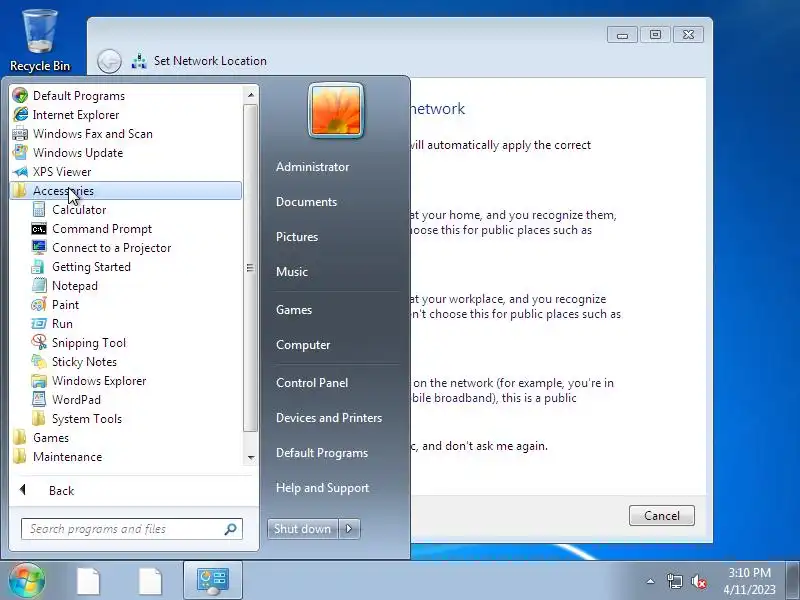Open Windows Fax and Scan icon

click(x=20, y=134)
